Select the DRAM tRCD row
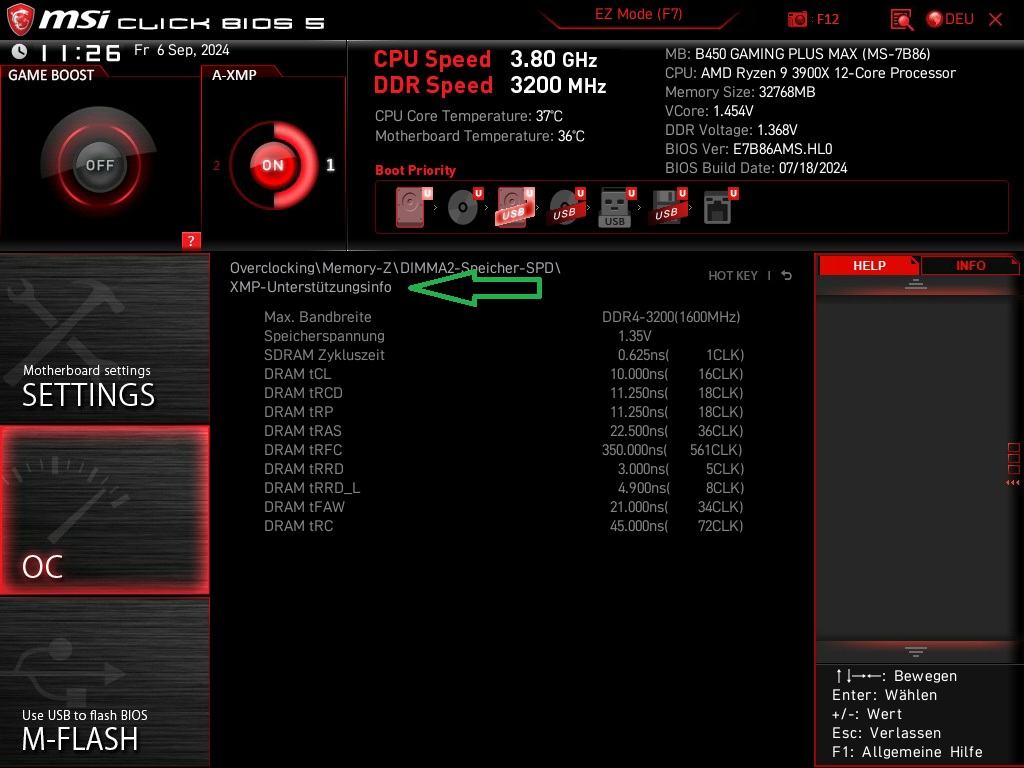The width and height of the screenshot is (1024, 768). (x=503, y=392)
